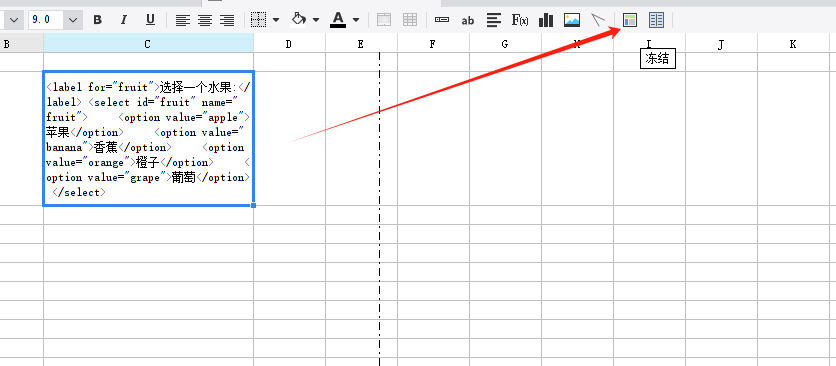Select column E header
Screen dimensions: 836x366
pyautogui.click(x=361, y=44)
